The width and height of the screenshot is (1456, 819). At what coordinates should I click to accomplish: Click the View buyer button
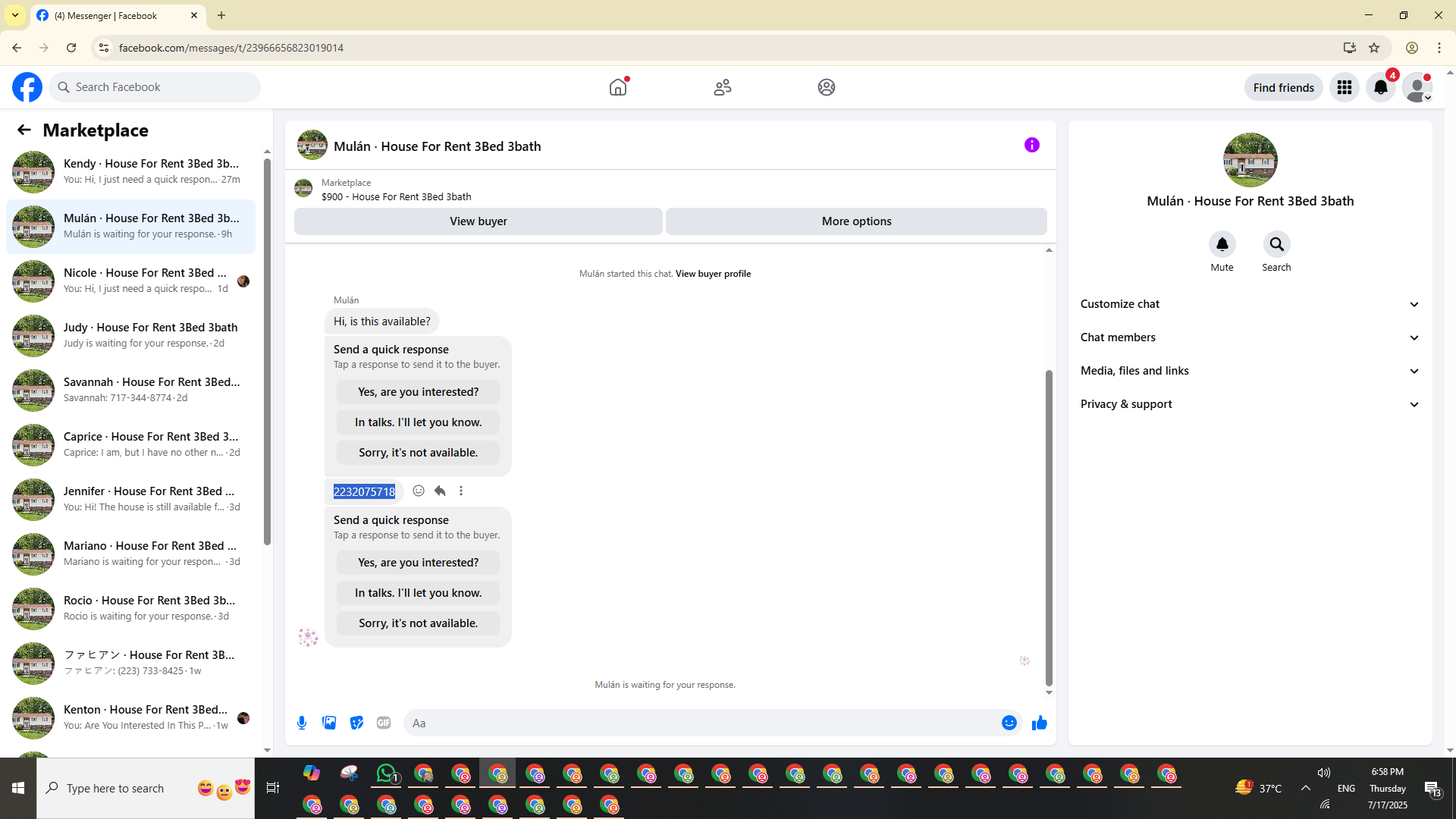click(478, 221)
